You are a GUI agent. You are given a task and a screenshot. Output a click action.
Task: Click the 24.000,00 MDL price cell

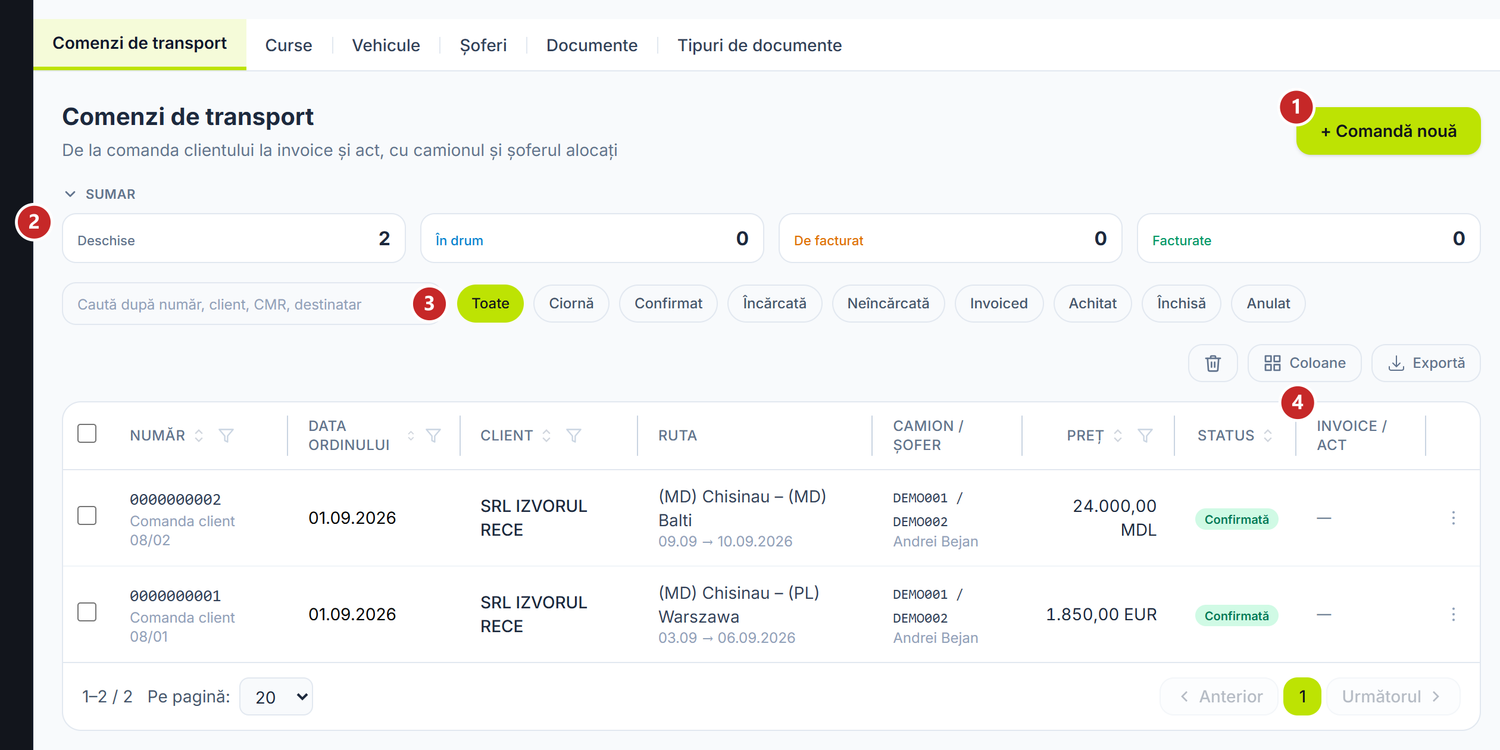(x=1114, y=518)
